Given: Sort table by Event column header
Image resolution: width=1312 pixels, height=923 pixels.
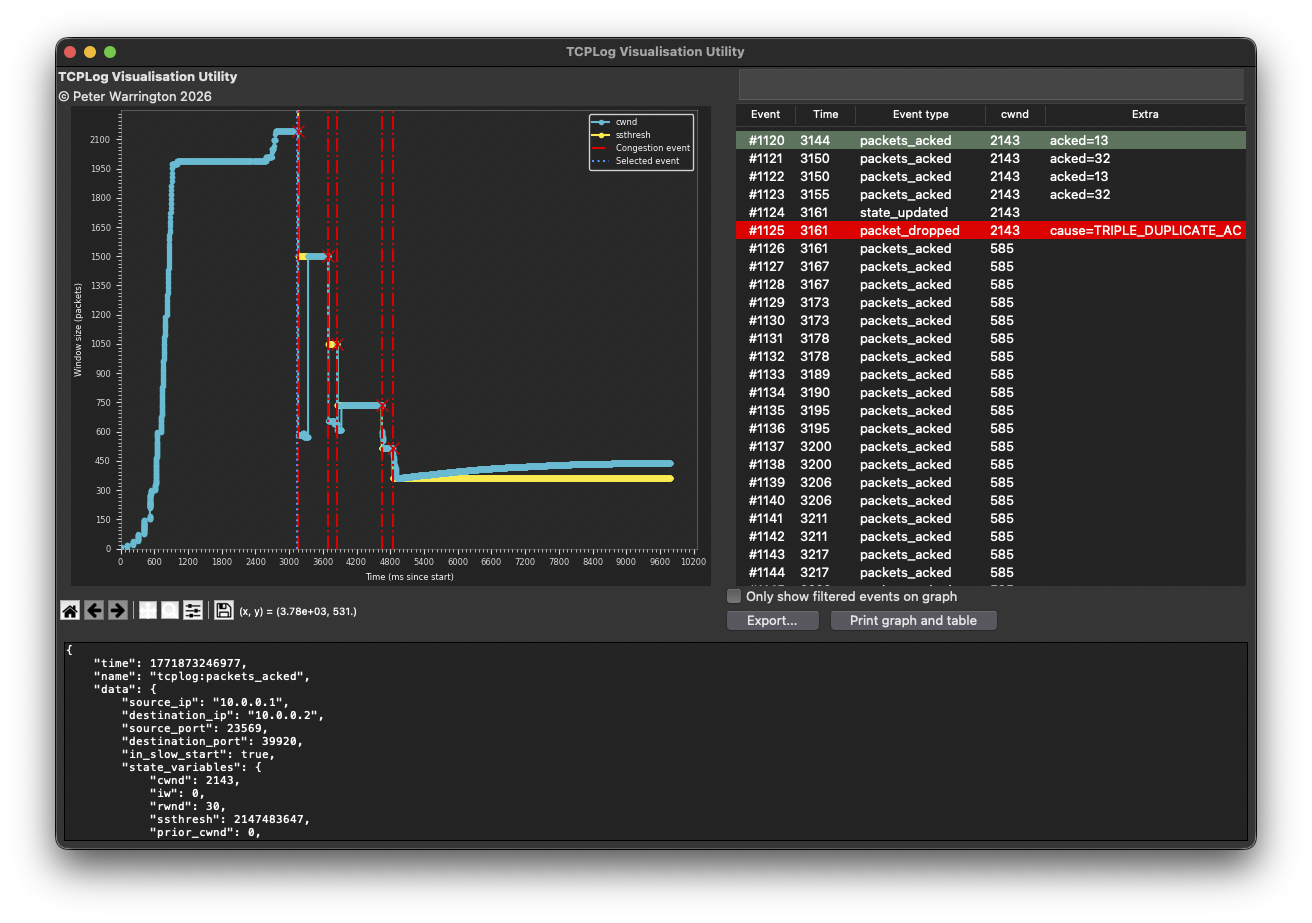Looking at the screenshot, I should (x=765, y=114).
